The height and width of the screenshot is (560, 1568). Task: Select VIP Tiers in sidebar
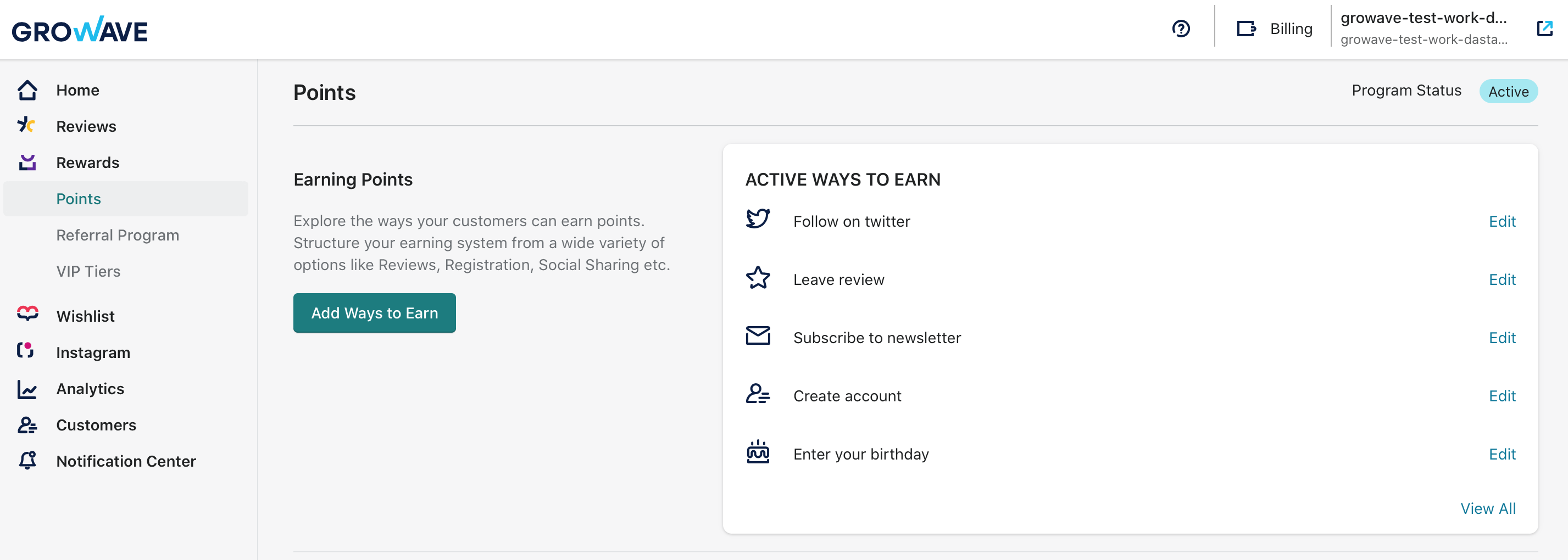(x=88, y=271)
